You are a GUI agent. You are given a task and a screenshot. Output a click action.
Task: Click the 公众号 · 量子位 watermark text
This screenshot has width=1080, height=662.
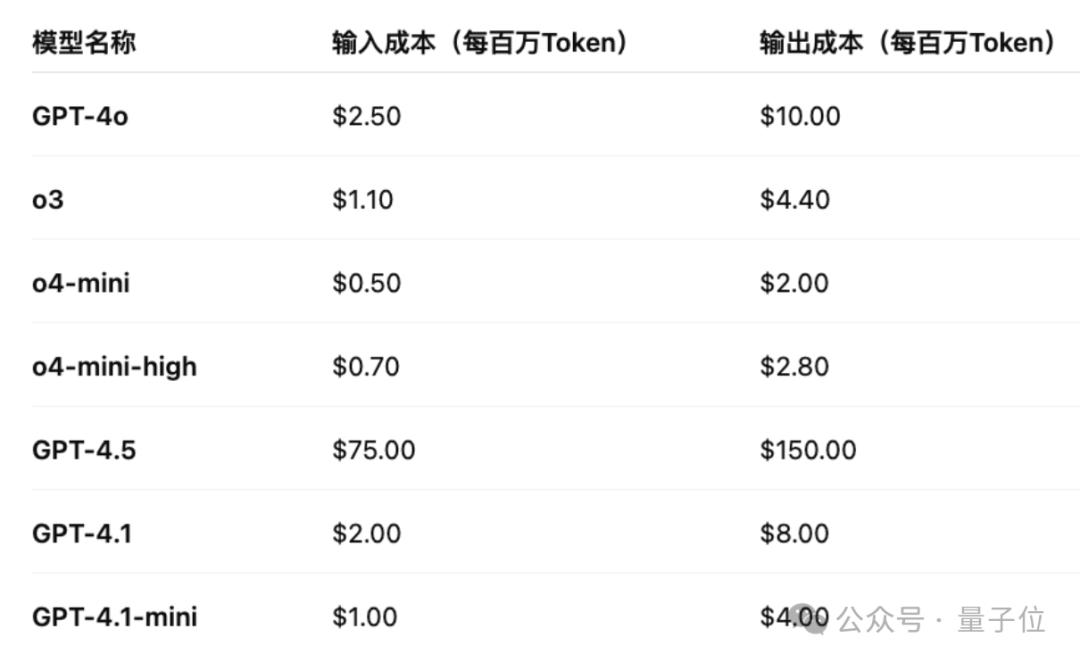(941, 621)
